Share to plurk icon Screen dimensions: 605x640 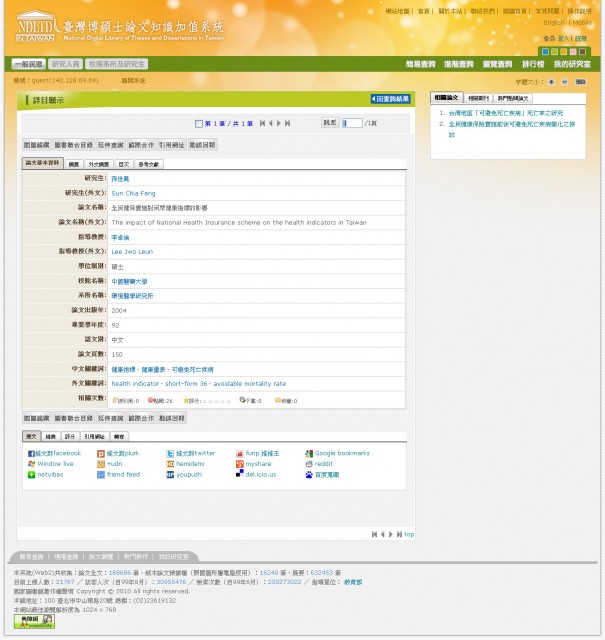(101, 453)
